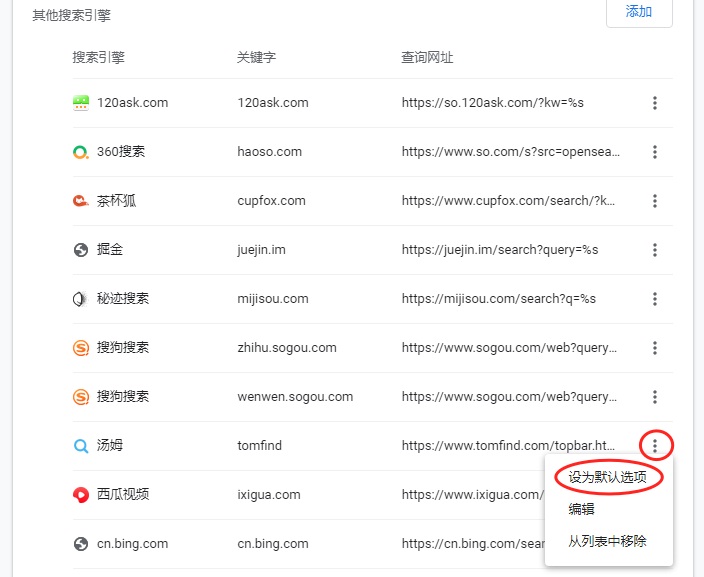Click keyword mijisou.com

point(273,299)
